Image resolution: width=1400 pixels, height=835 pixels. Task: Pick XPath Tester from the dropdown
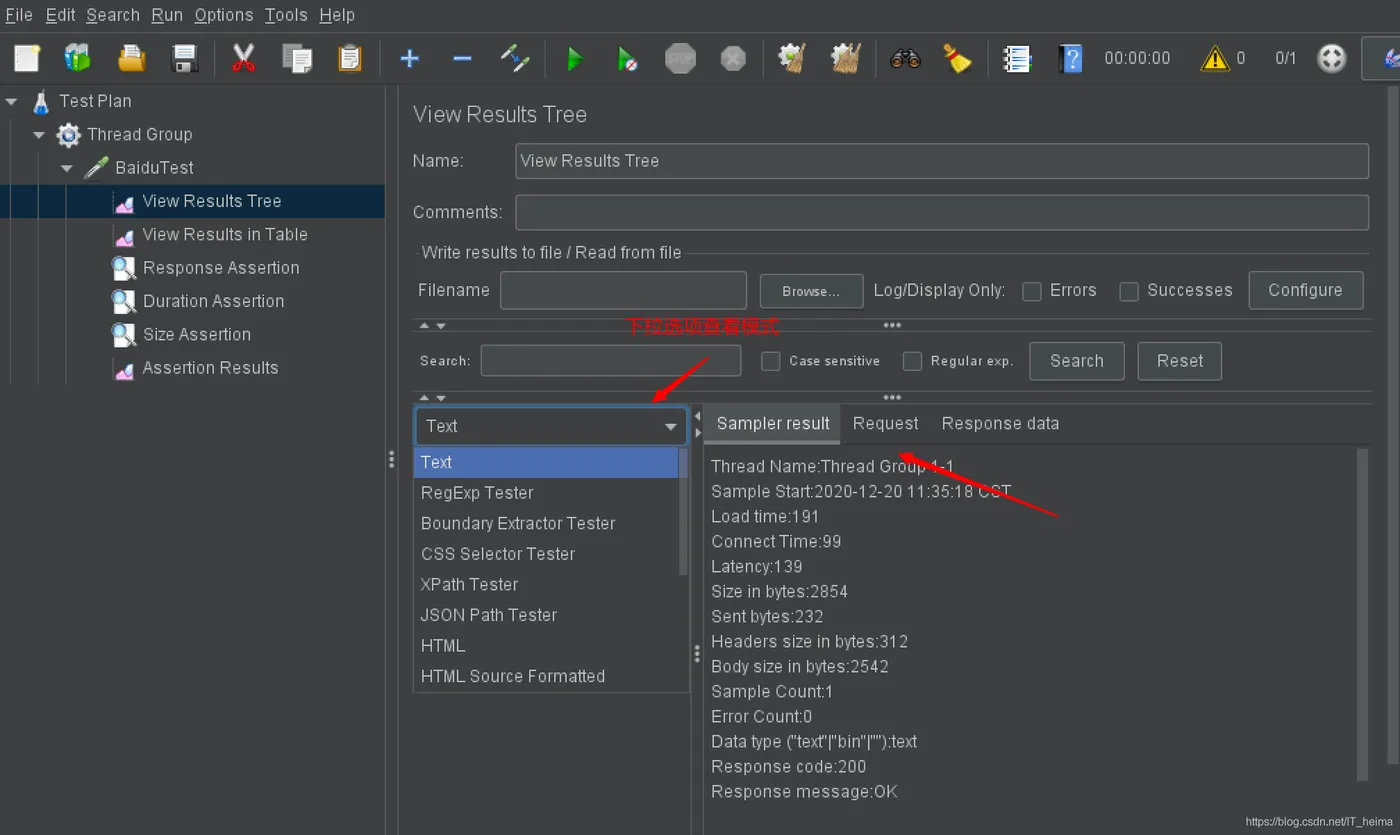[x=547, y=585]
